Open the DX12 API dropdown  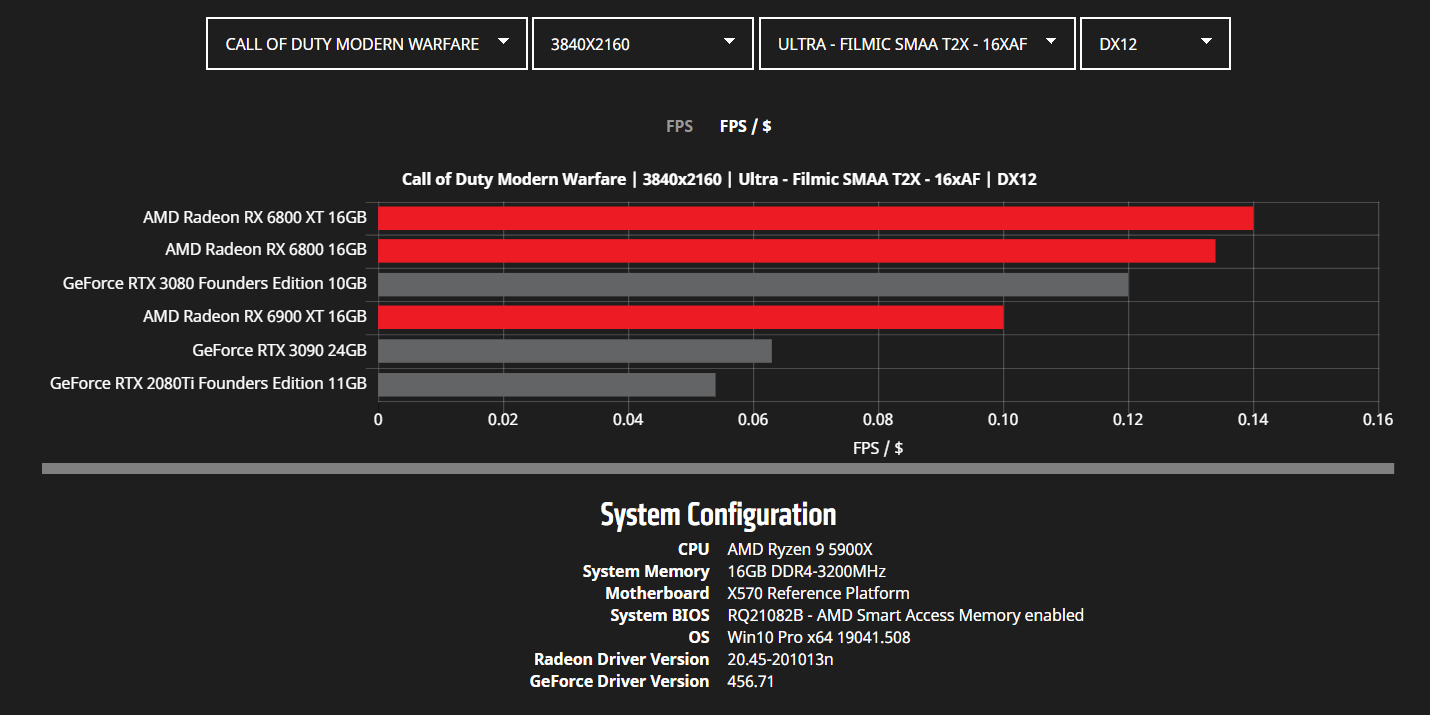[1155, 44]
